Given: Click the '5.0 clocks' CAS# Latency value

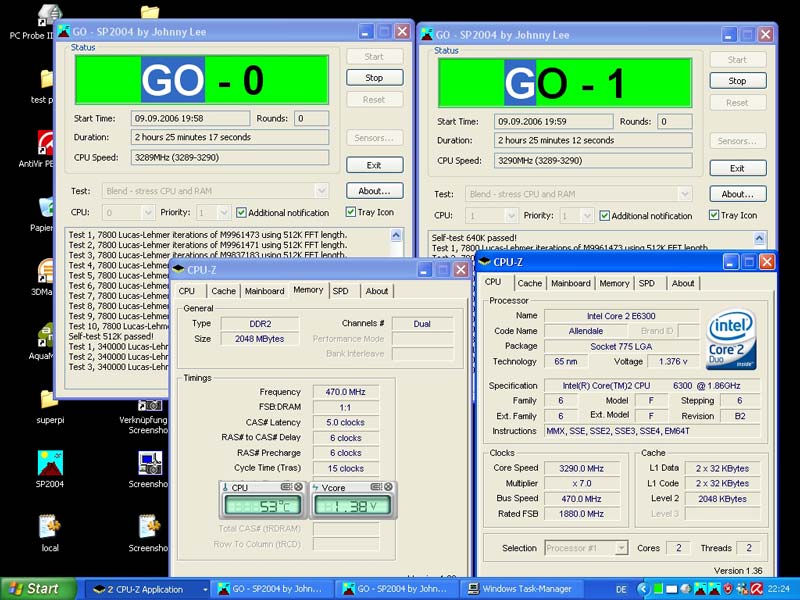Looking at the screenshot, I should coord(345,422).
